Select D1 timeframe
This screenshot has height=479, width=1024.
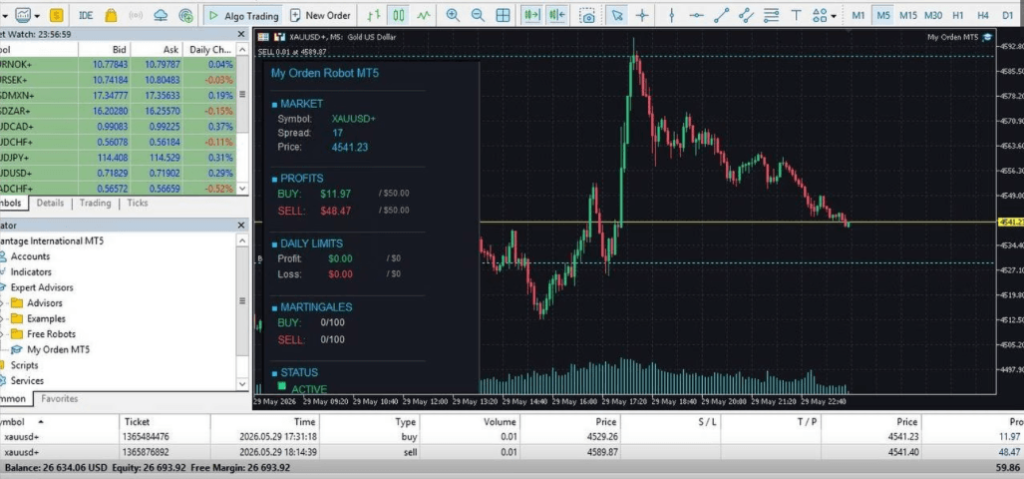click(x=1008, y=15)
